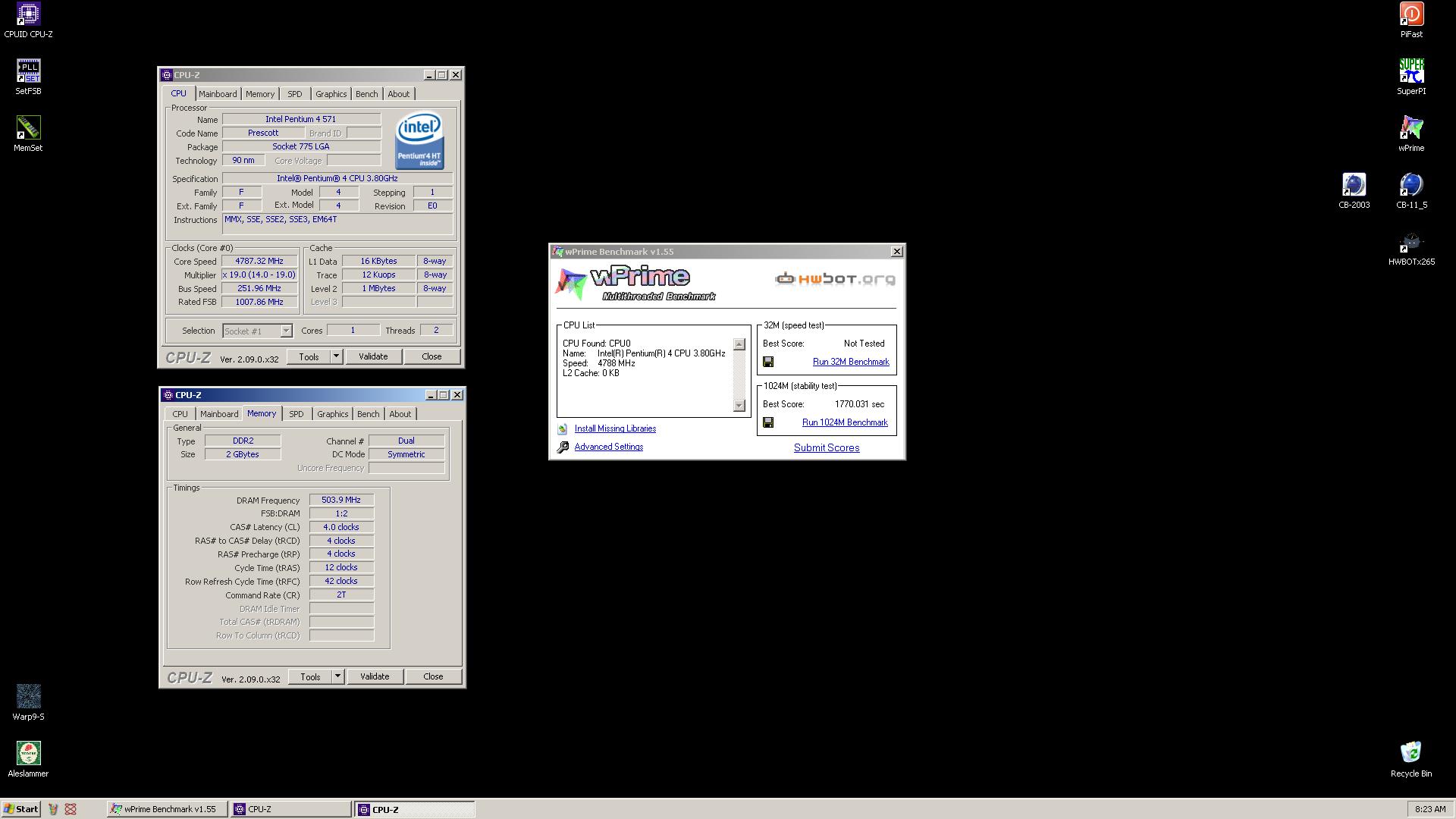Select Graphics tab in bottom CPU-Z window
This screenshot has height=819, width=1456.
333,414
